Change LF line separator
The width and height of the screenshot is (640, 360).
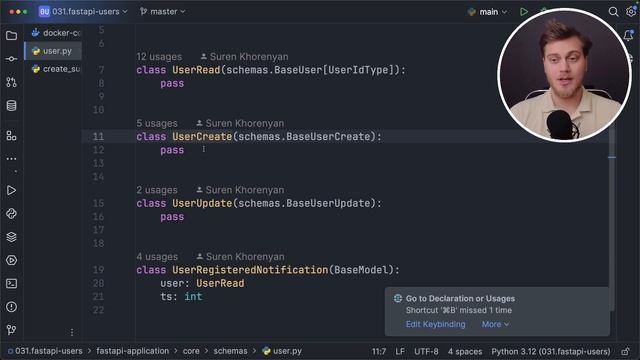click(400, 351)
